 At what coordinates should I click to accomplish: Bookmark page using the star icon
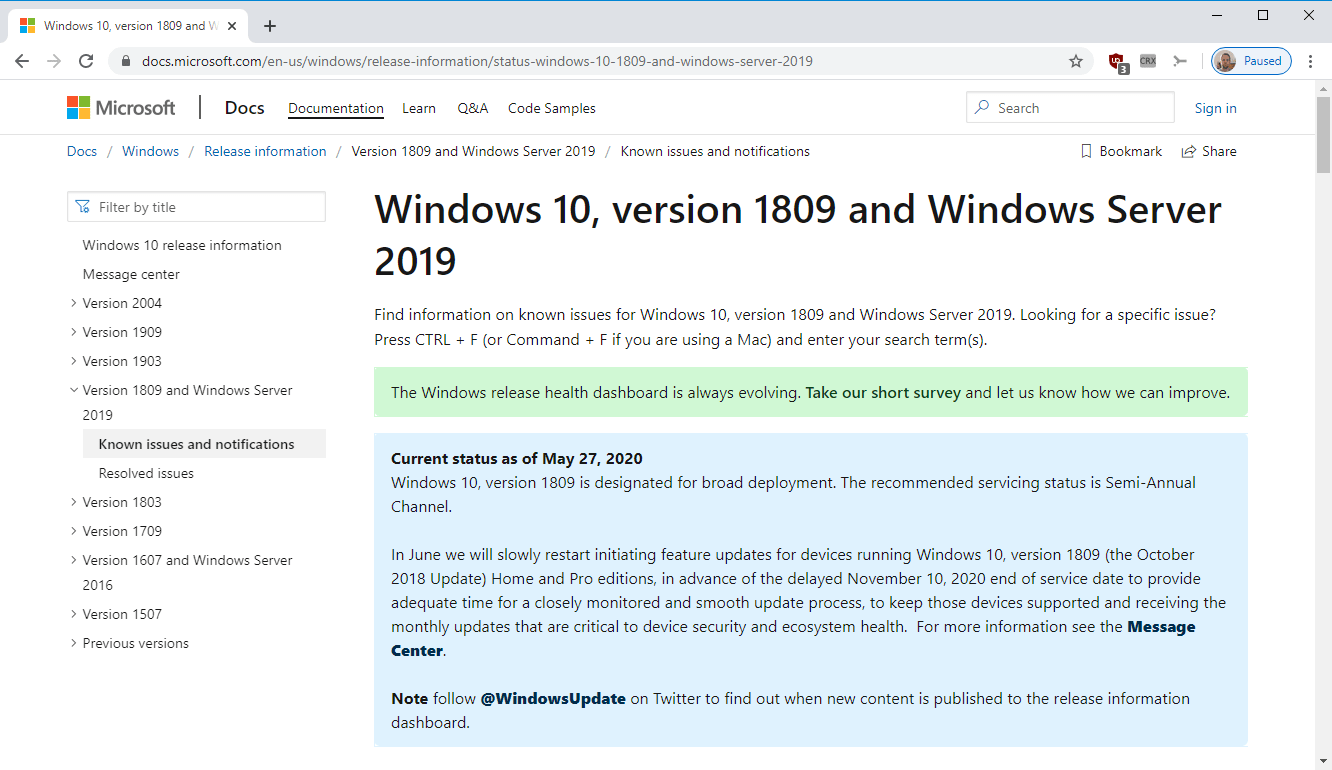1076,61
